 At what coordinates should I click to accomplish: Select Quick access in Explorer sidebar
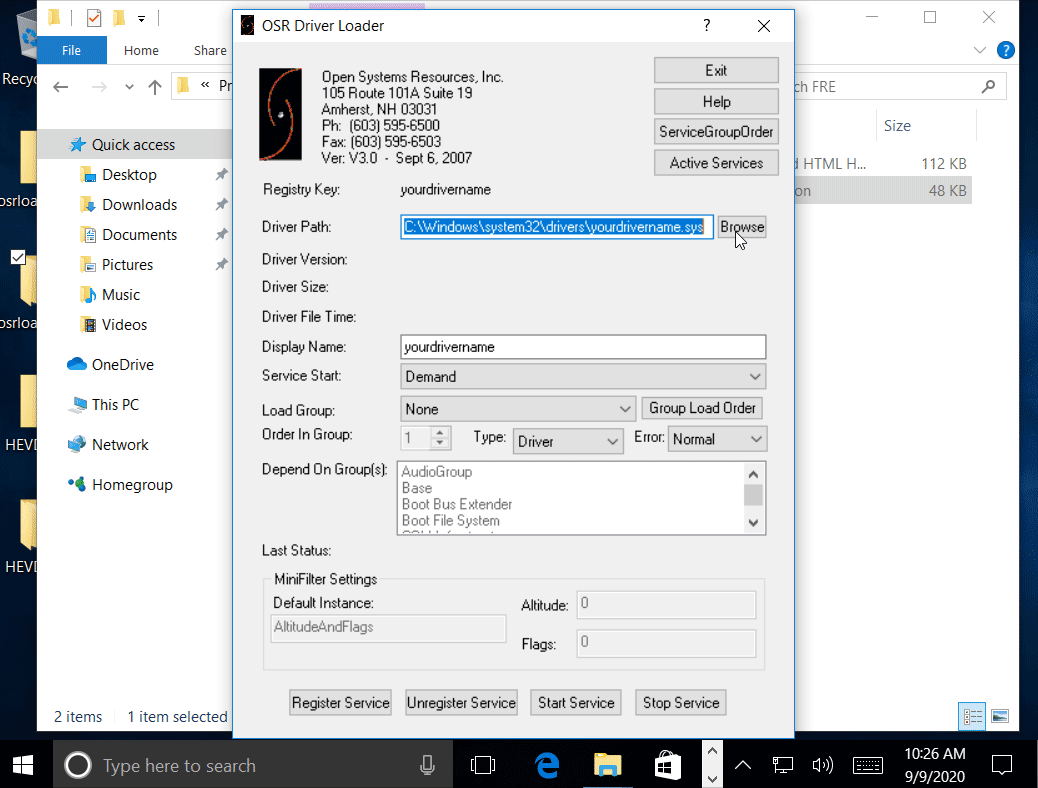(133, 145)
